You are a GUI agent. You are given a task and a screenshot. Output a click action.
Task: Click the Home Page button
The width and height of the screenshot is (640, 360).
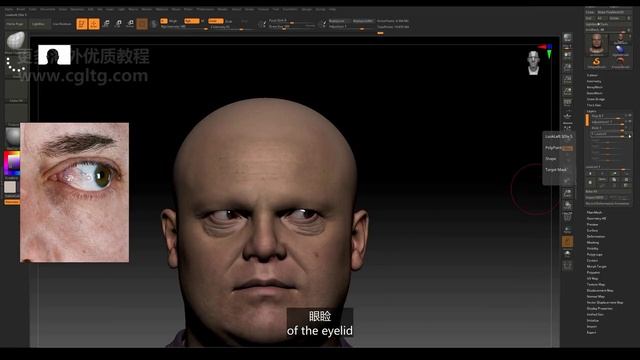(x=15, y=24)
